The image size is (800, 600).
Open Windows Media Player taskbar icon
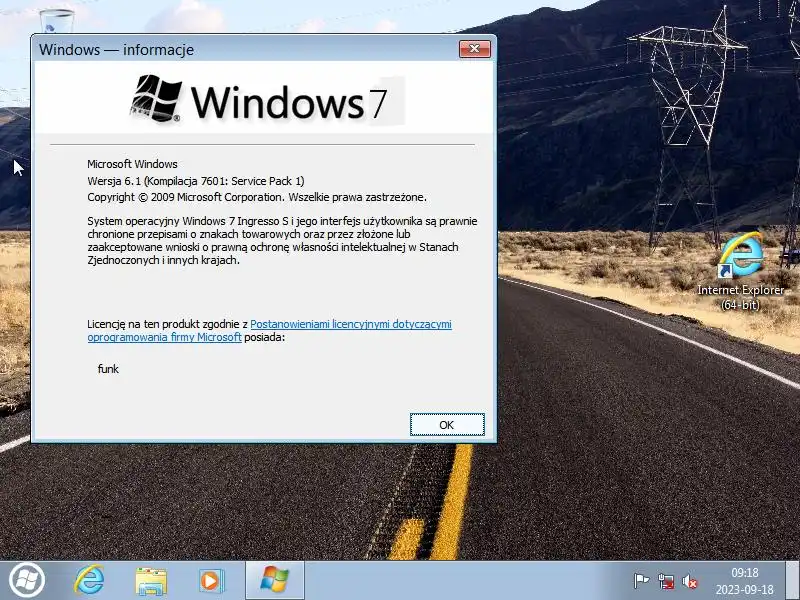tap(211, 581)
